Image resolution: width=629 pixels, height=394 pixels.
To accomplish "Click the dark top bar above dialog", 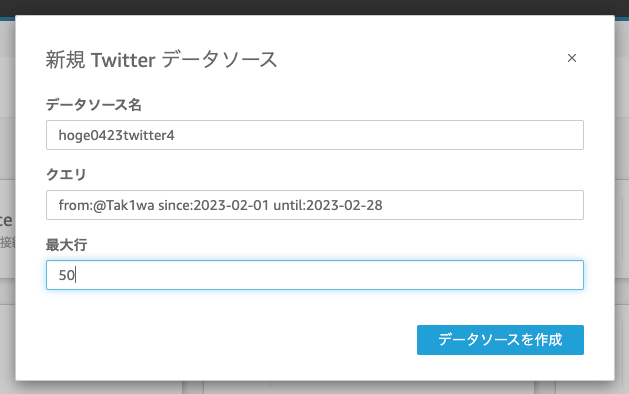I will (314, 7).
